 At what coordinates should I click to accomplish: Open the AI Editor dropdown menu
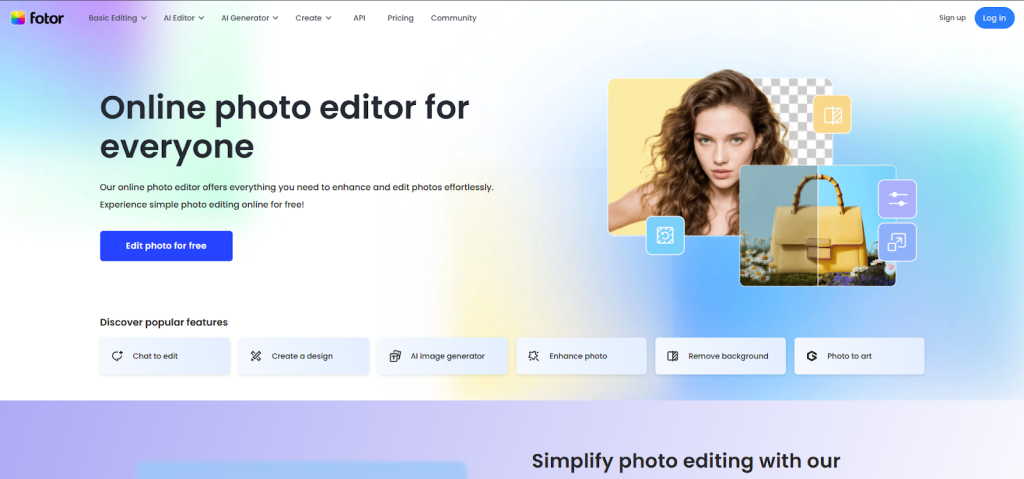(x=184, y=18)
